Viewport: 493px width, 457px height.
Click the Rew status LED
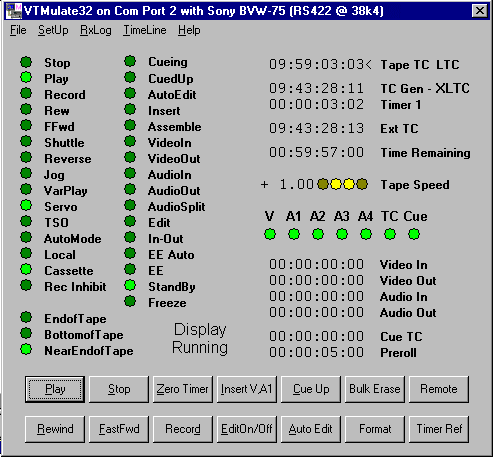26,109
